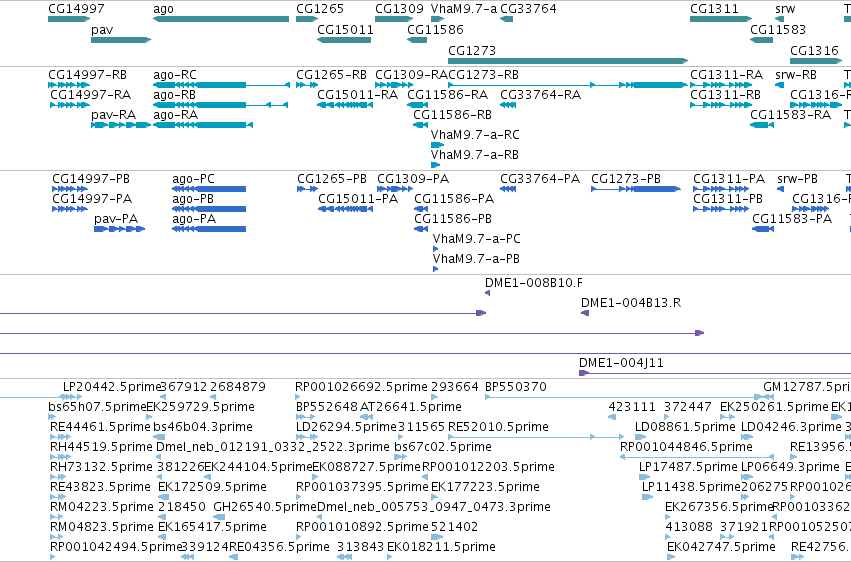Click protein CG11583-PA
The height and width of the screenshot is (562, 851).
pyautogui.click(x=792, y=219)
